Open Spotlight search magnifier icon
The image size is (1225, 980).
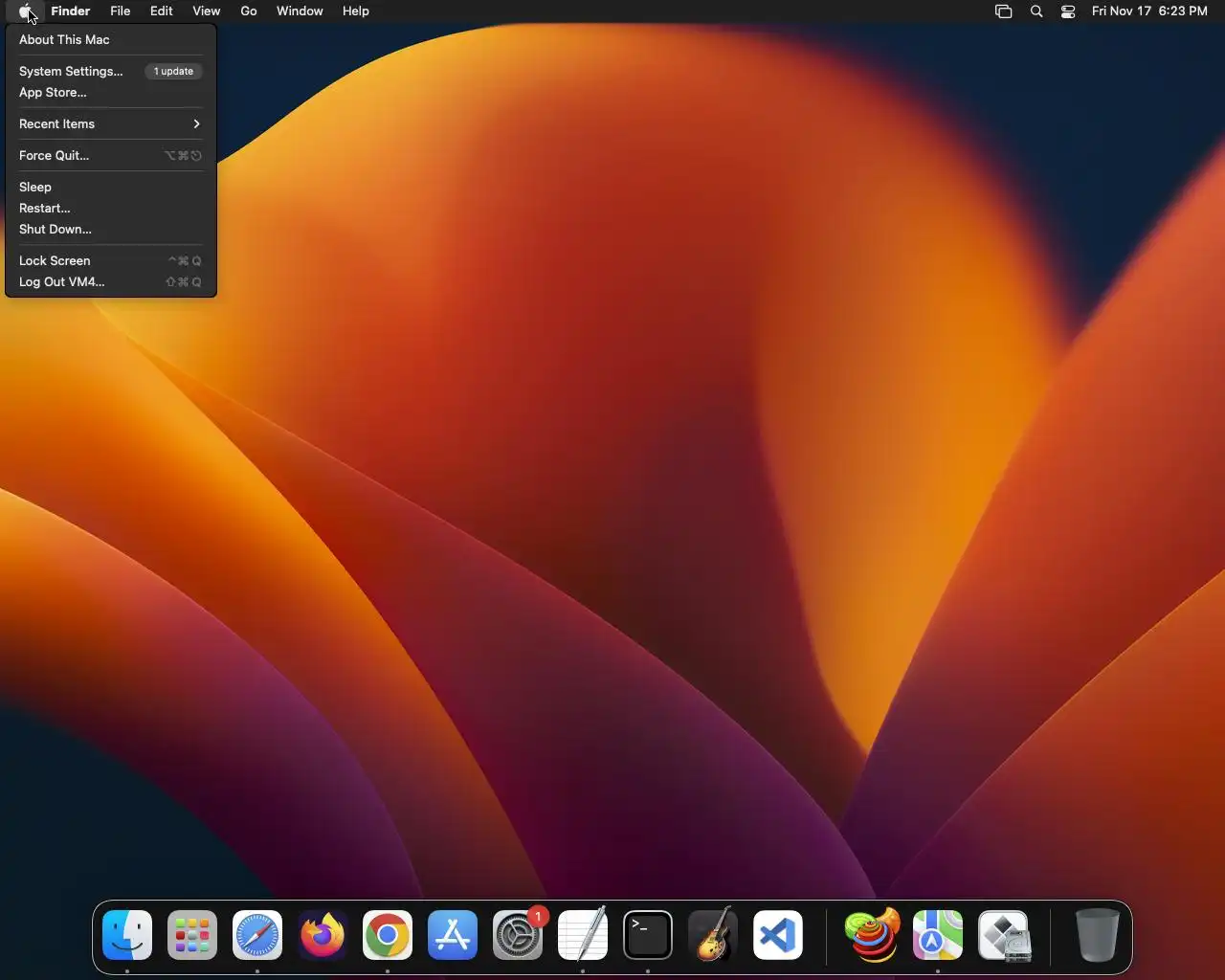[1036, 11]
